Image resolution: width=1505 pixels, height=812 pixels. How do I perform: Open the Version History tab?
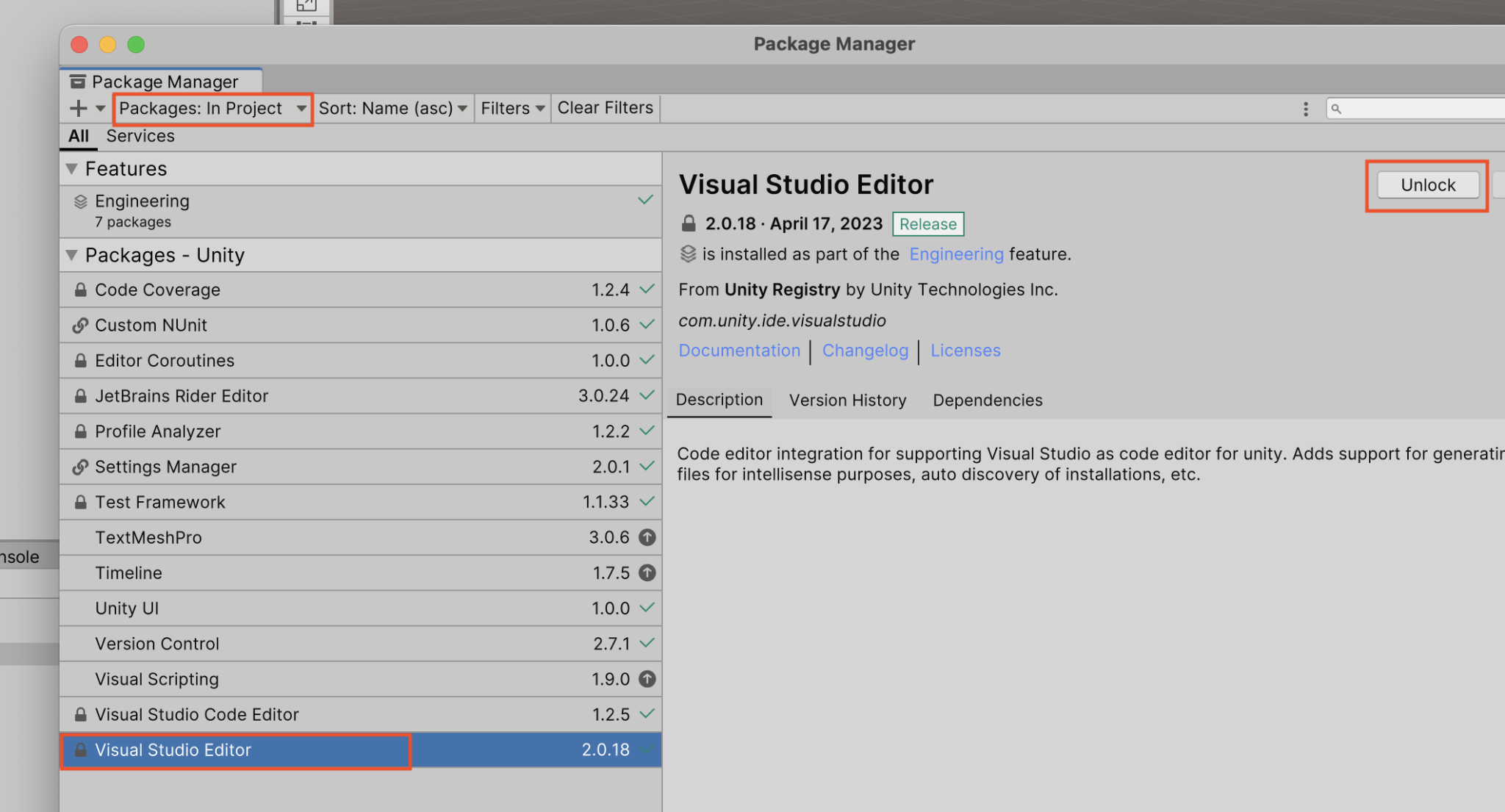point(847,400)
